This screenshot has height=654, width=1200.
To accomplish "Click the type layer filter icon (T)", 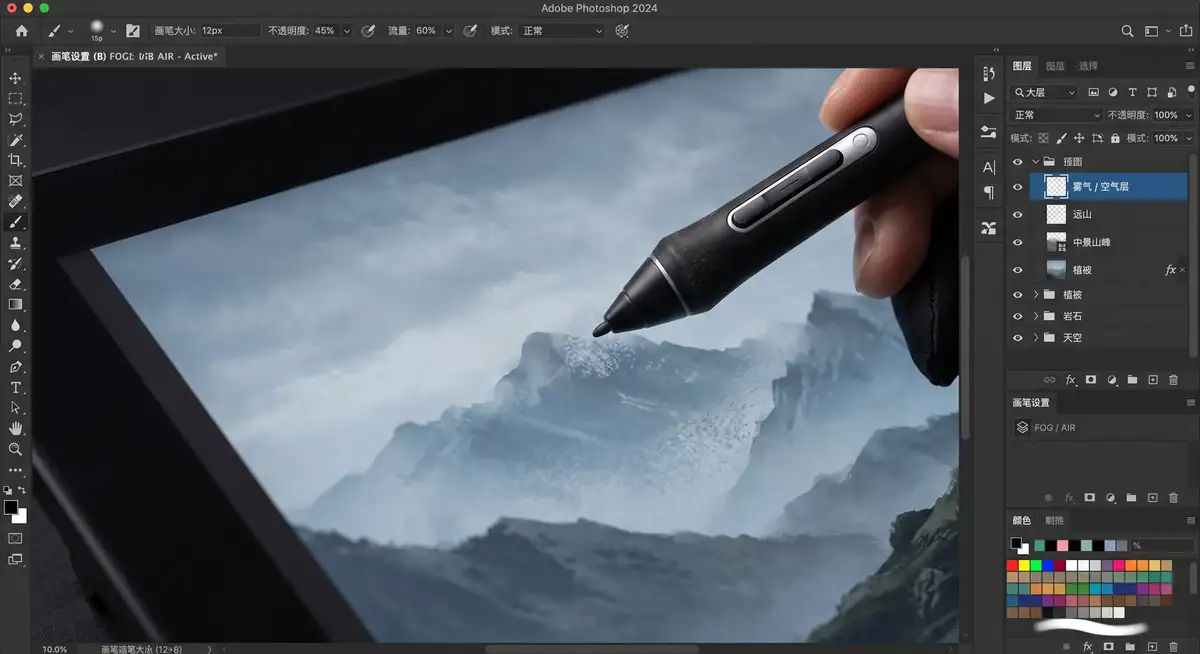I will coord(1134,92).
